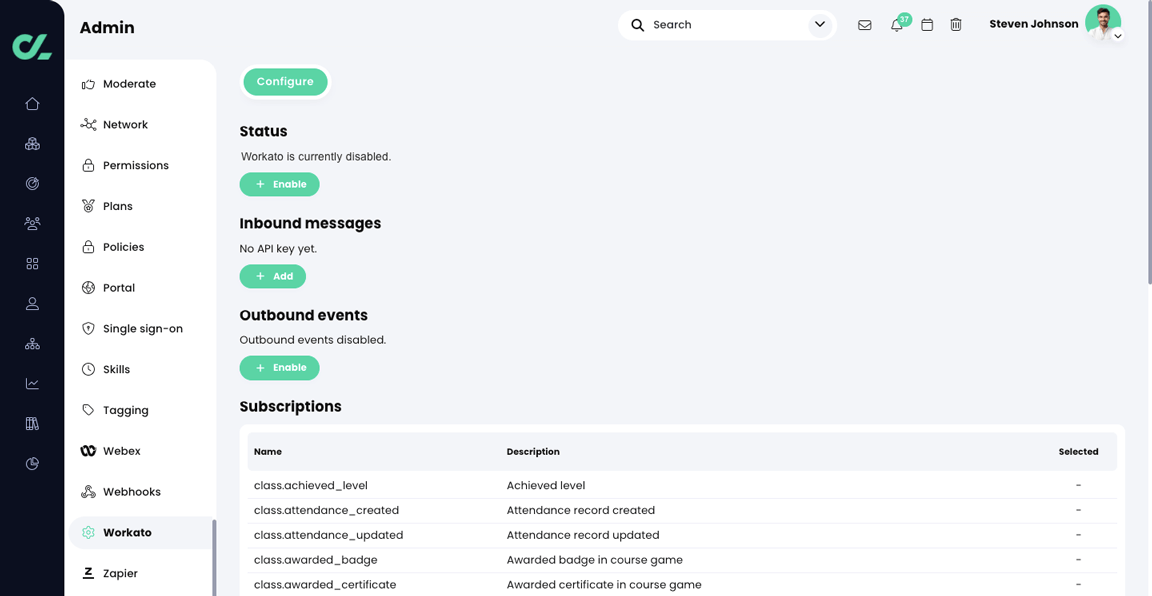
Task: Click the Steven Johnson user name
Action: (1034, 24)
